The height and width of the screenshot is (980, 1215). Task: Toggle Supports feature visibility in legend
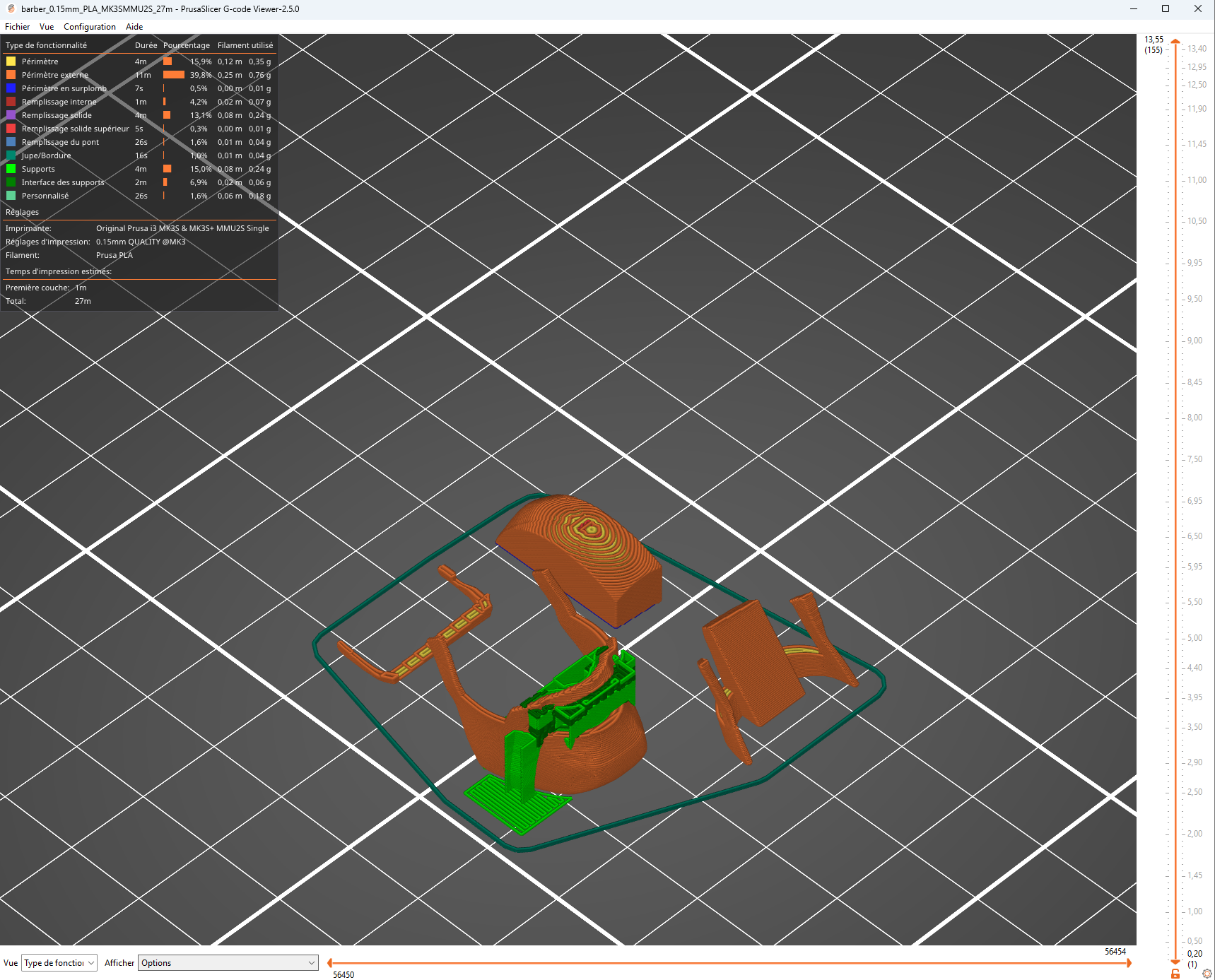tap(38, 169)
